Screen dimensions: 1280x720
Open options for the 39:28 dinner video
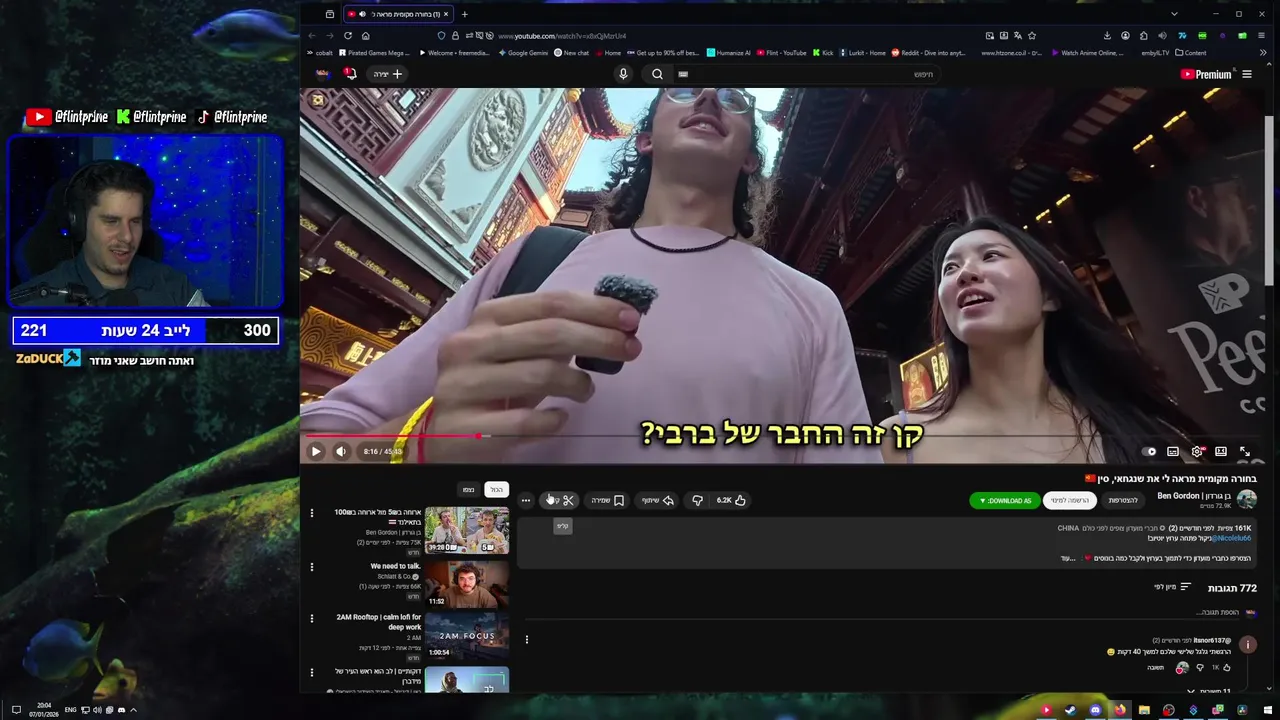(312, 513)
